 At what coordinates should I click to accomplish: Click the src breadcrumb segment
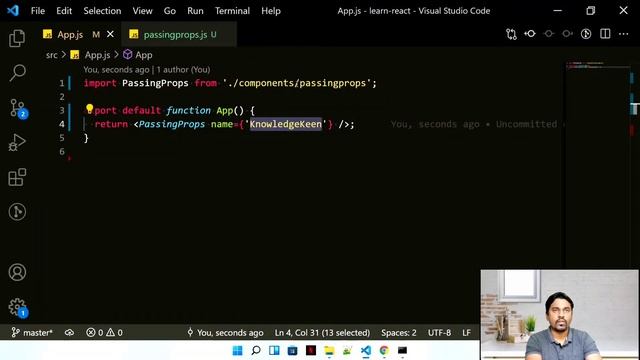(x=51, y=55)
